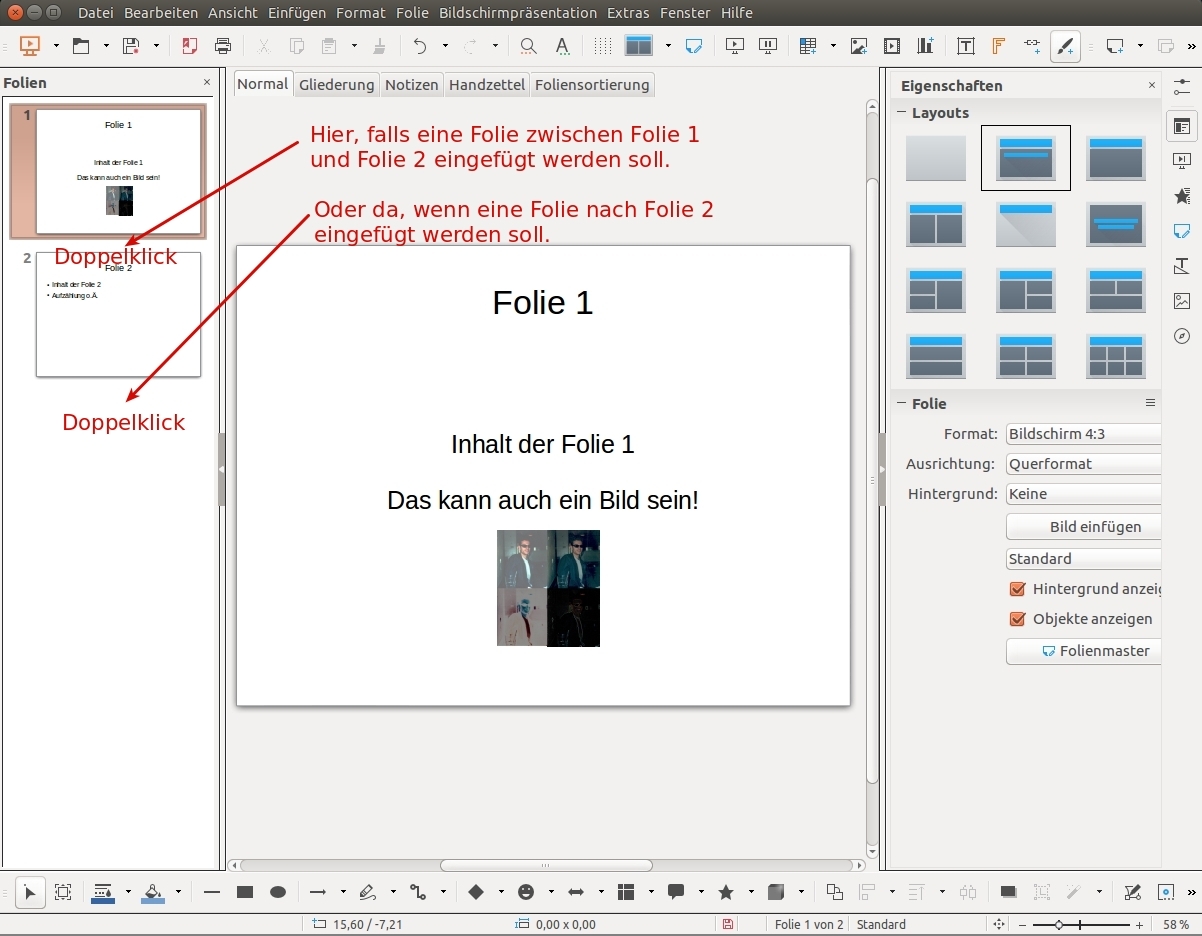The width and height of the screenshot is (1202, 936).
Task: Select the rectangle drawing tool
Action: tap(245, 892)
